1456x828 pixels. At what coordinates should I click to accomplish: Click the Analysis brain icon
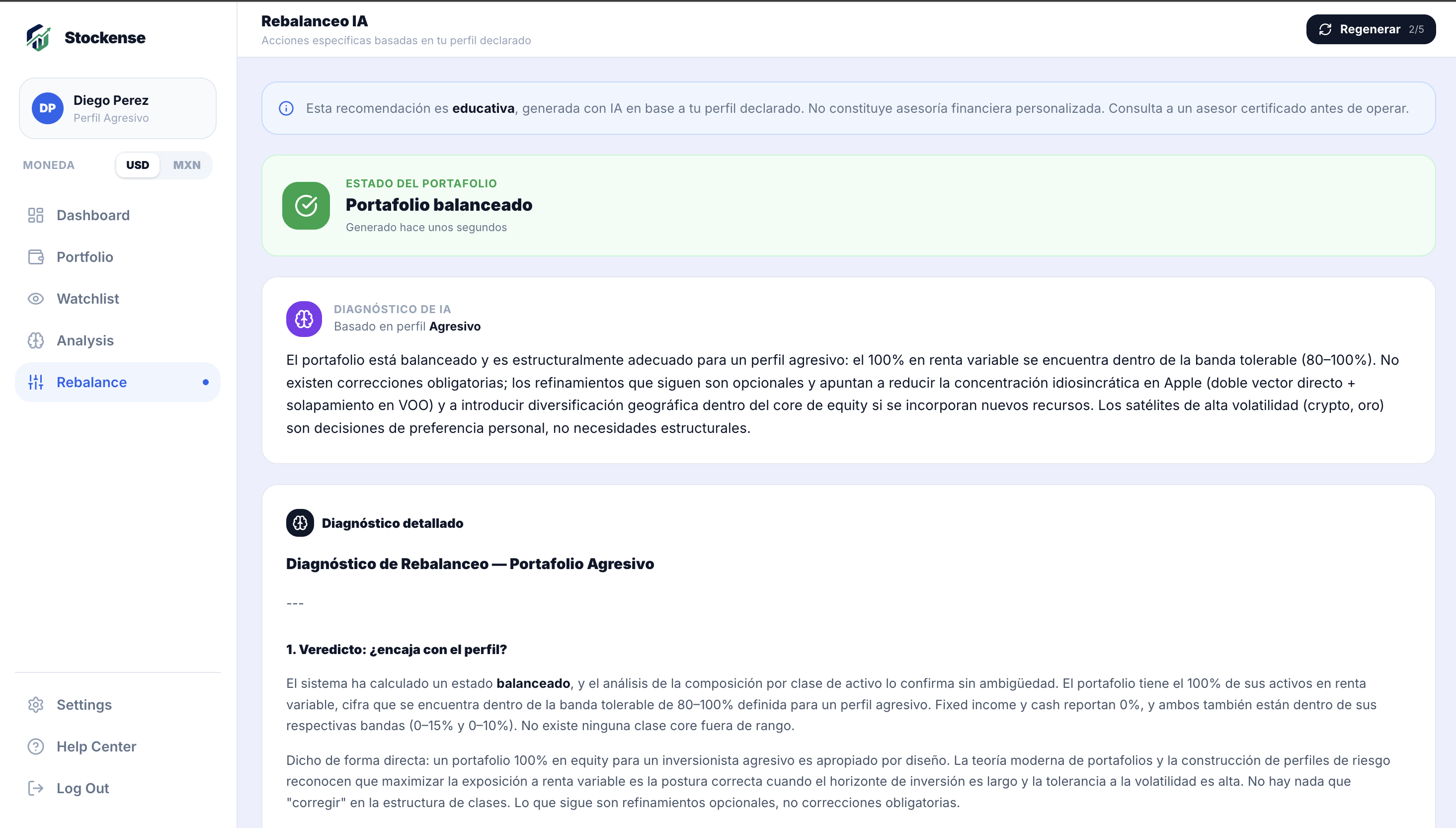[36, 340]
